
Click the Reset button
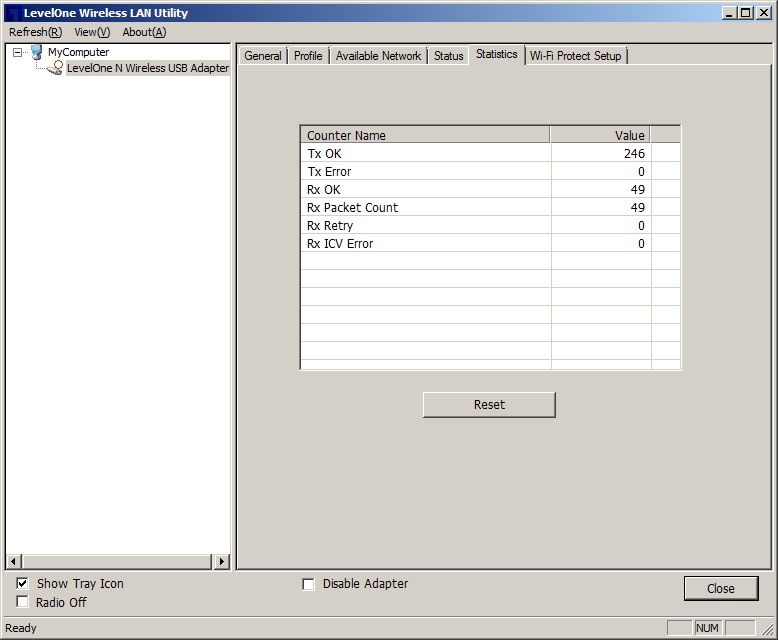pos(489,405)
